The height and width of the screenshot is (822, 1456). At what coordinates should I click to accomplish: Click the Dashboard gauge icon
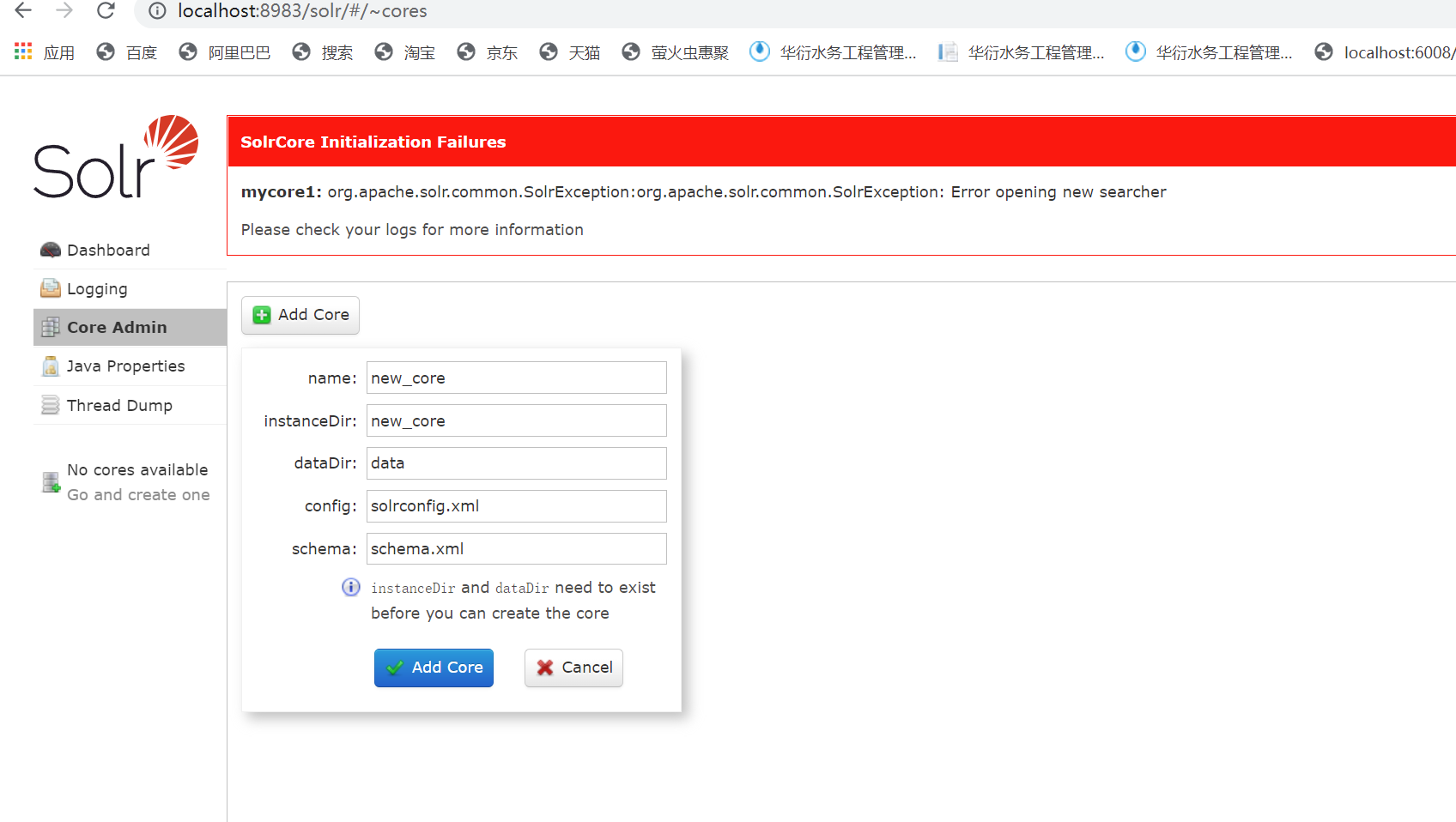click(x=51, y=250)
